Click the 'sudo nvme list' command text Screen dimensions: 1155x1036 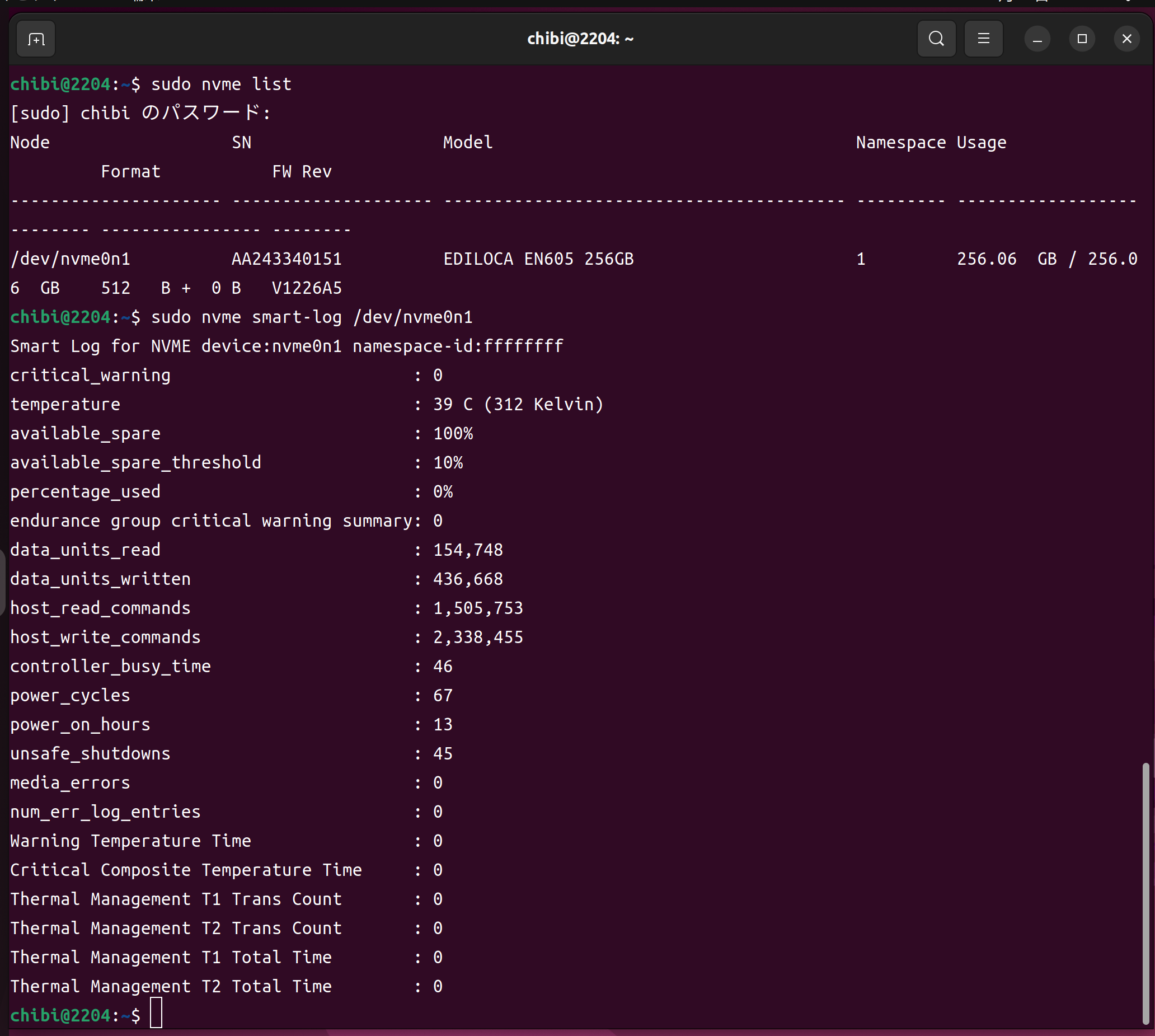coord(221,85)
